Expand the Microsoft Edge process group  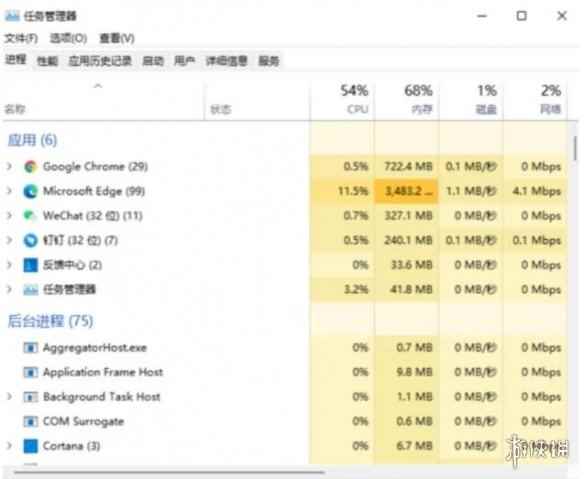pos(10,191)
